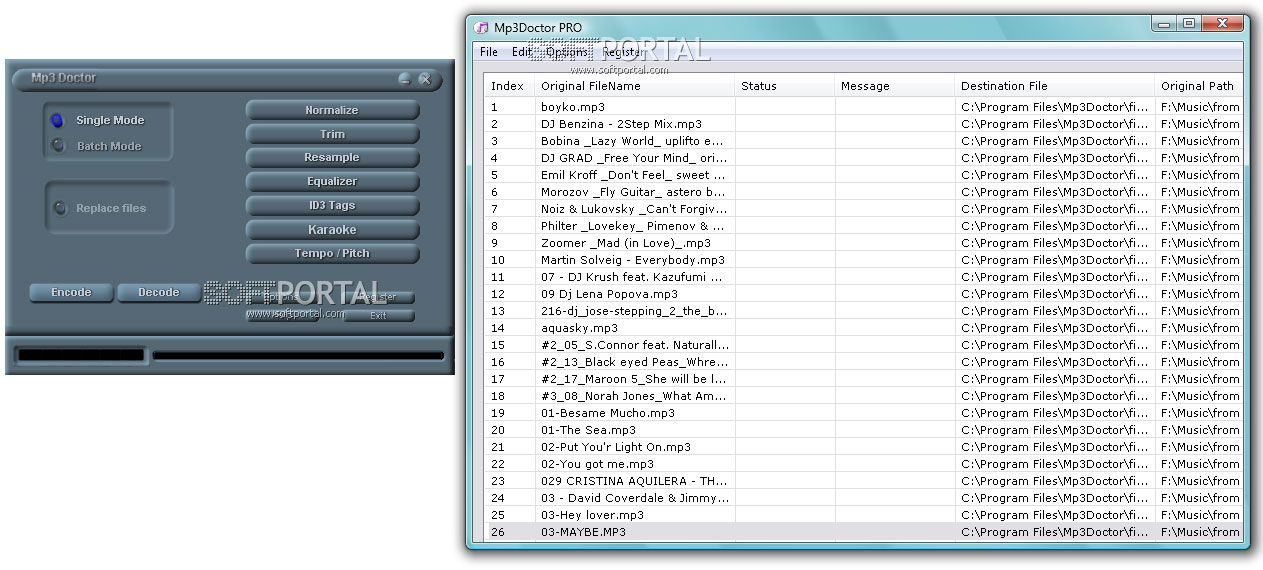Sort by the Original FileName column header
The width and height of the screenshot is (1263, 570).
coord(634,86)
